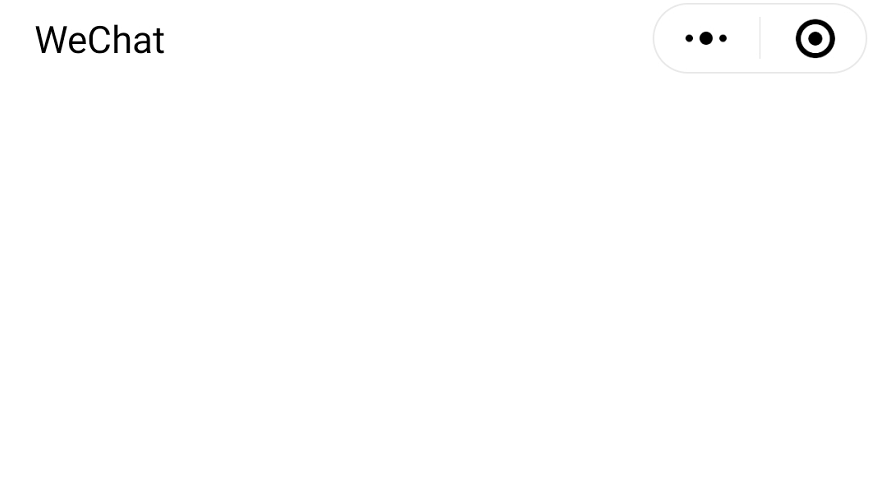The image size is (885, 491).
Task: Select the capsule button's right half
Action: [813, 38]
